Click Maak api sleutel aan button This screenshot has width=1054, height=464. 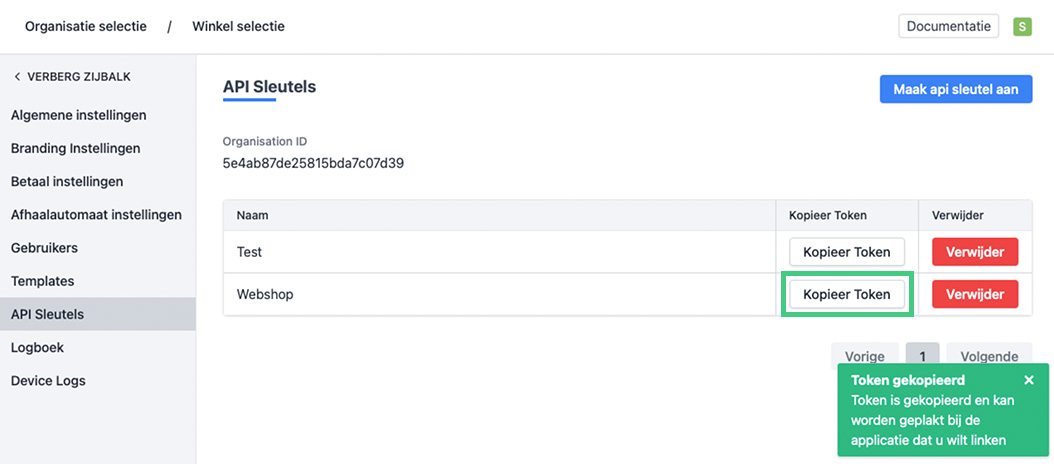pos(955,89)
